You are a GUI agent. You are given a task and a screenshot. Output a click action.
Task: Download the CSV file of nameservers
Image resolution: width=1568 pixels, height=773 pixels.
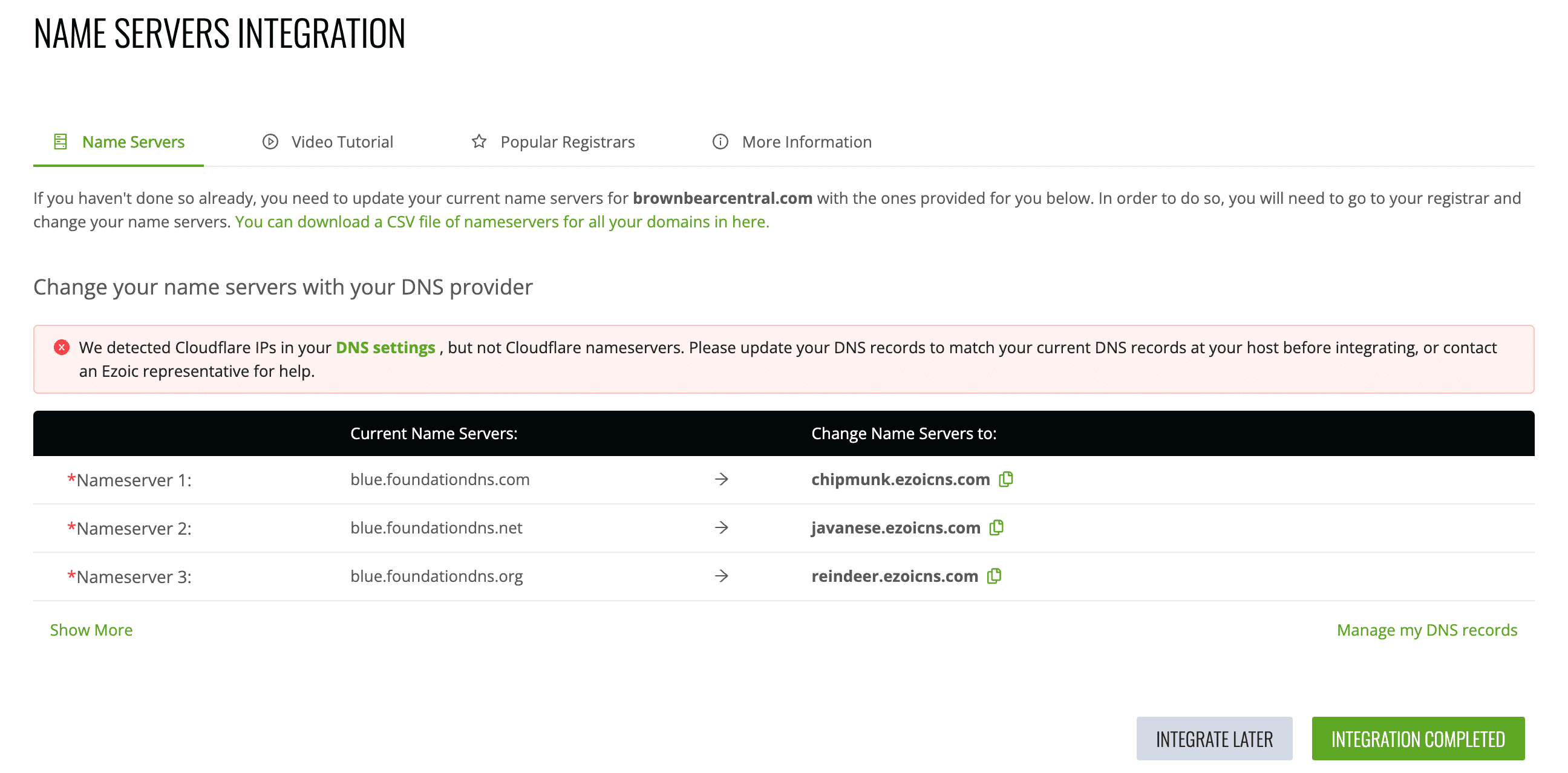pos(502,221)
